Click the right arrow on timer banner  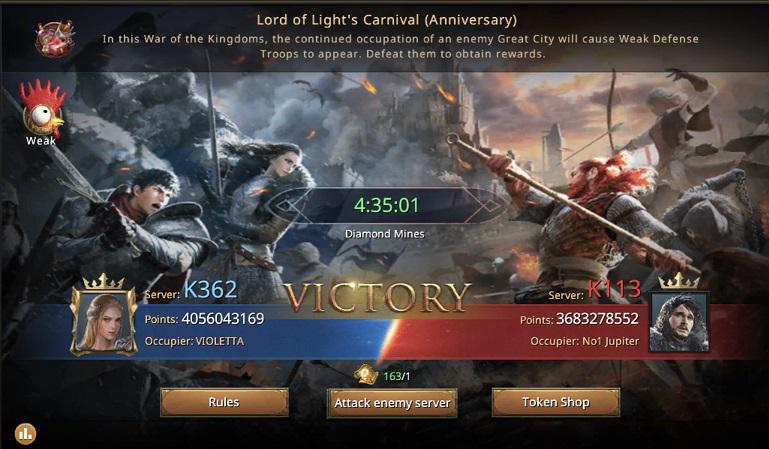point(488,205)
